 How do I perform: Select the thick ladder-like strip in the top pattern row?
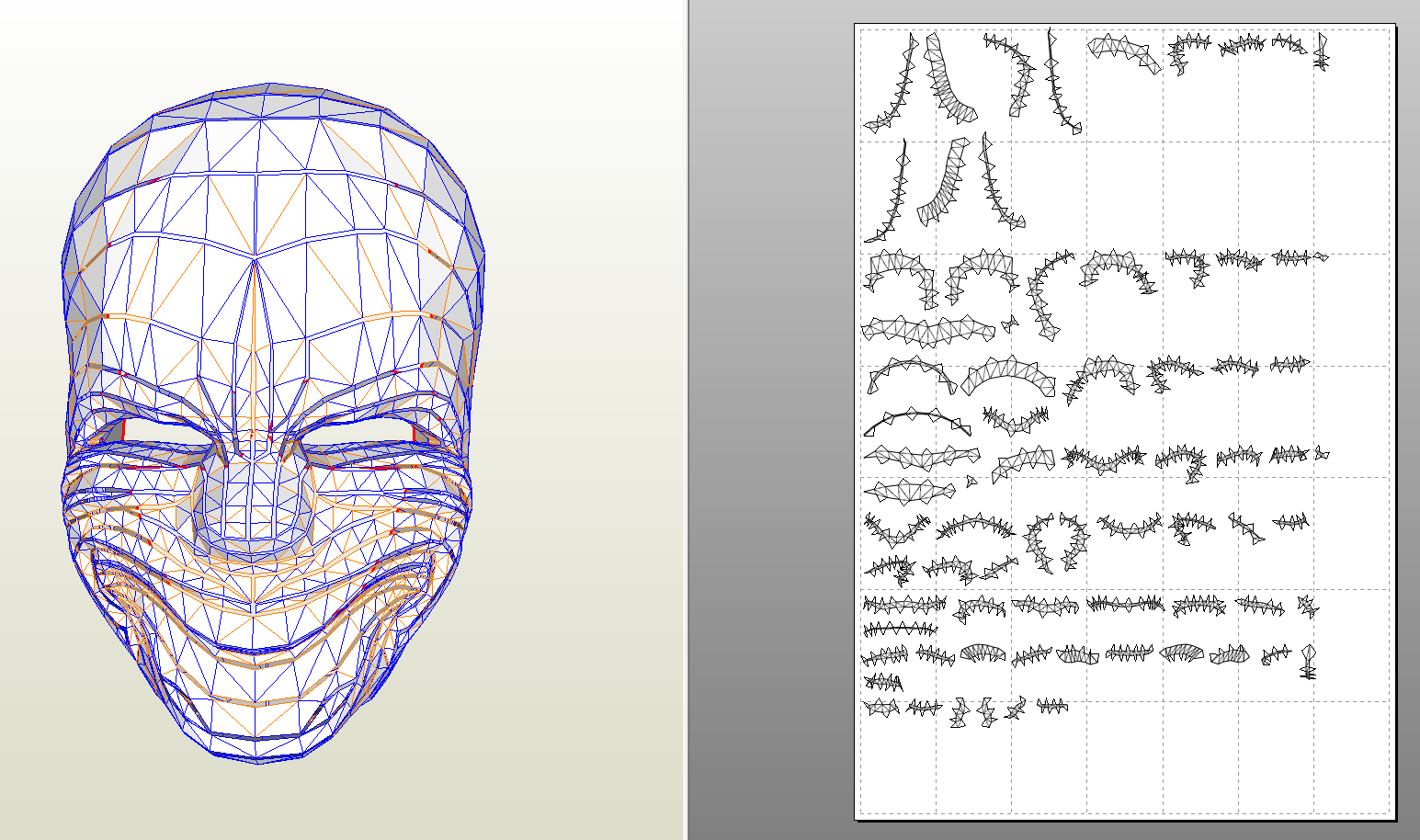(x=949, y=79)
